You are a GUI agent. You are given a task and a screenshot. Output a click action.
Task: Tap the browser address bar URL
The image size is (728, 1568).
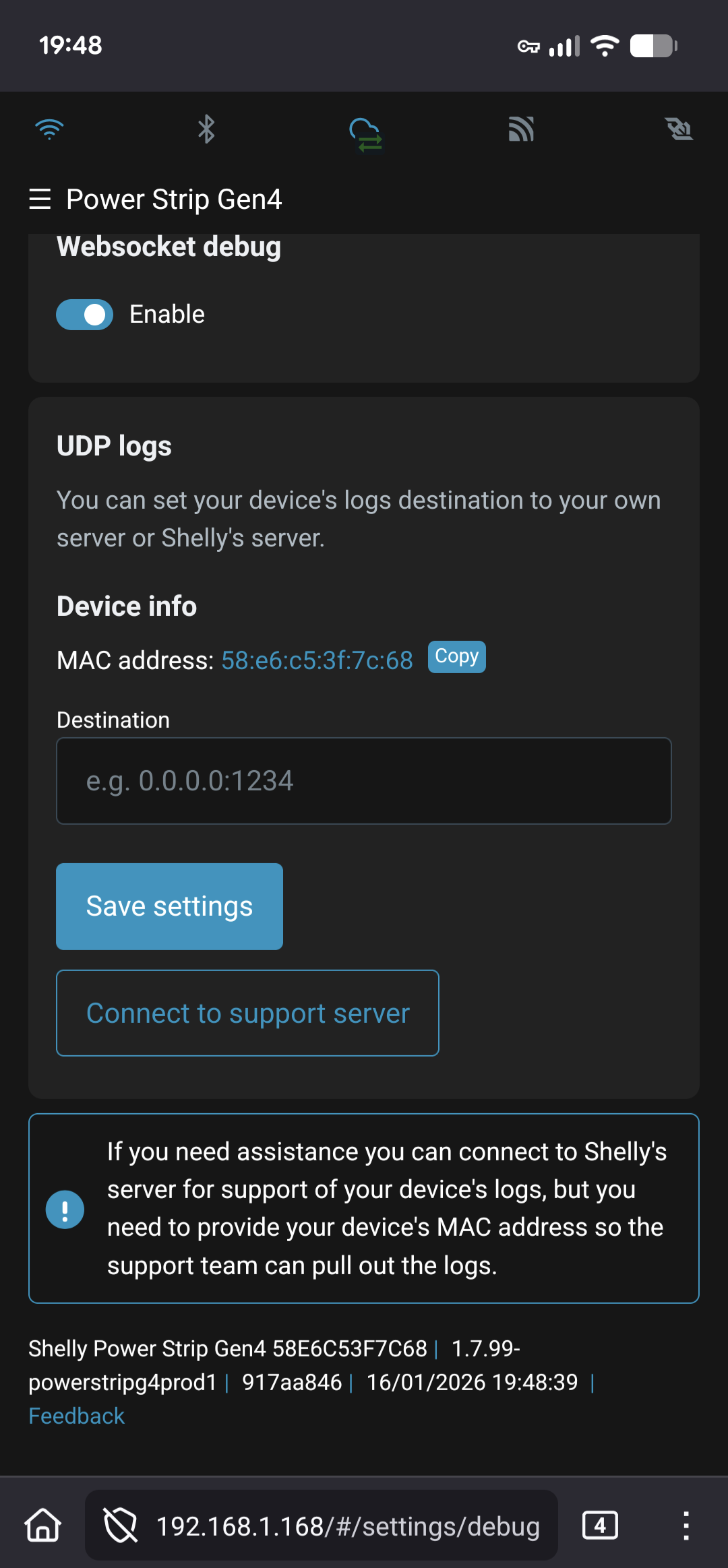(348, 1526)
